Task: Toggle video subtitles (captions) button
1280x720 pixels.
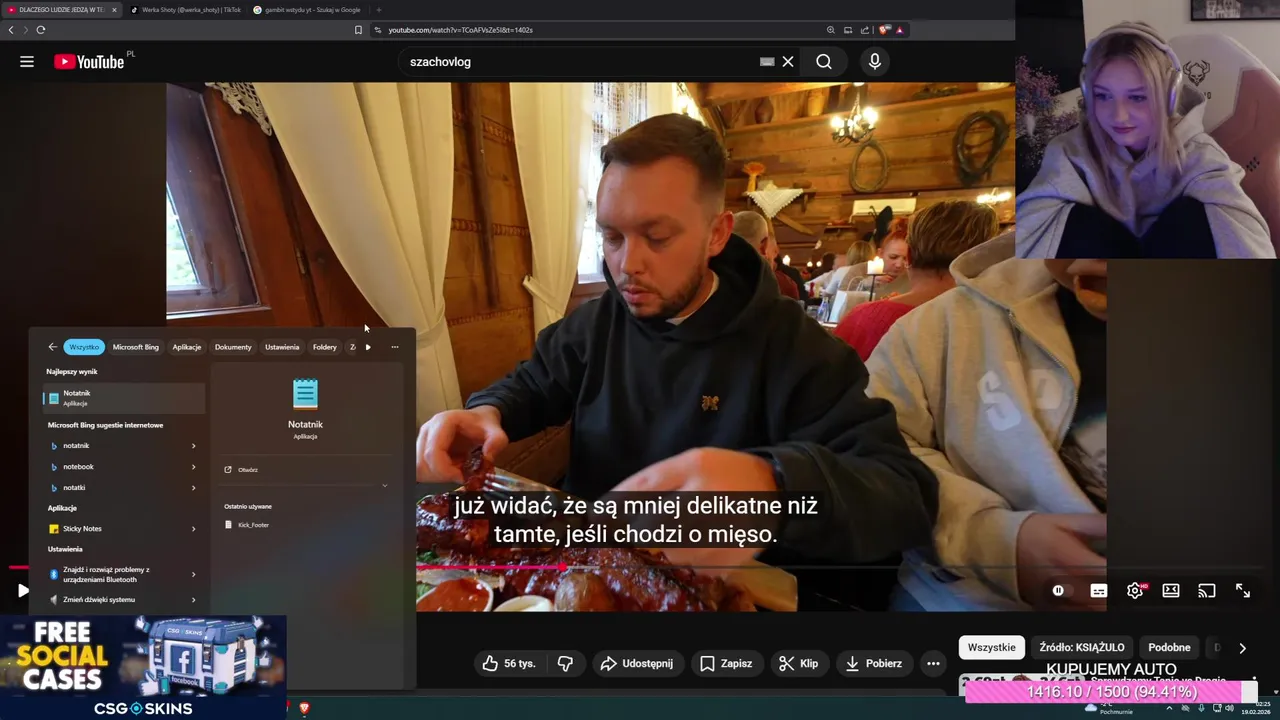Action: coord(1098,591)
